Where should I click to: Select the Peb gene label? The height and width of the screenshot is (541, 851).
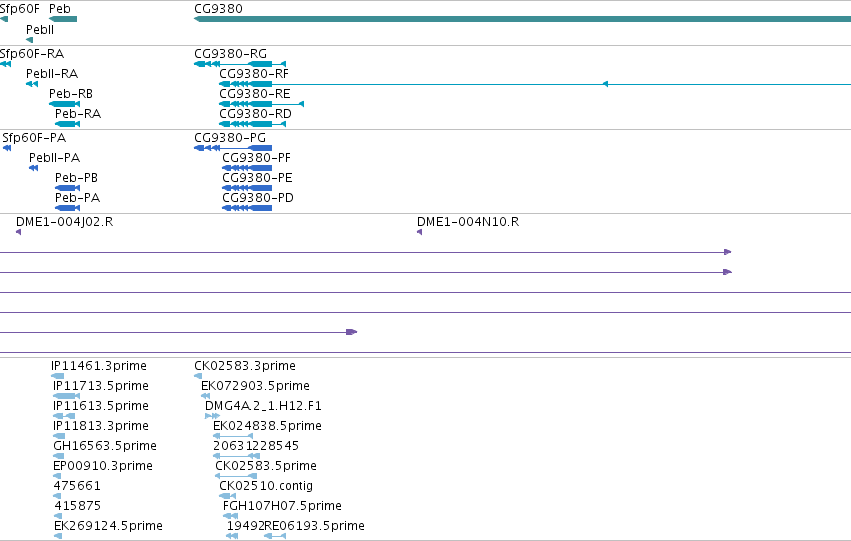tap(60, 9)
